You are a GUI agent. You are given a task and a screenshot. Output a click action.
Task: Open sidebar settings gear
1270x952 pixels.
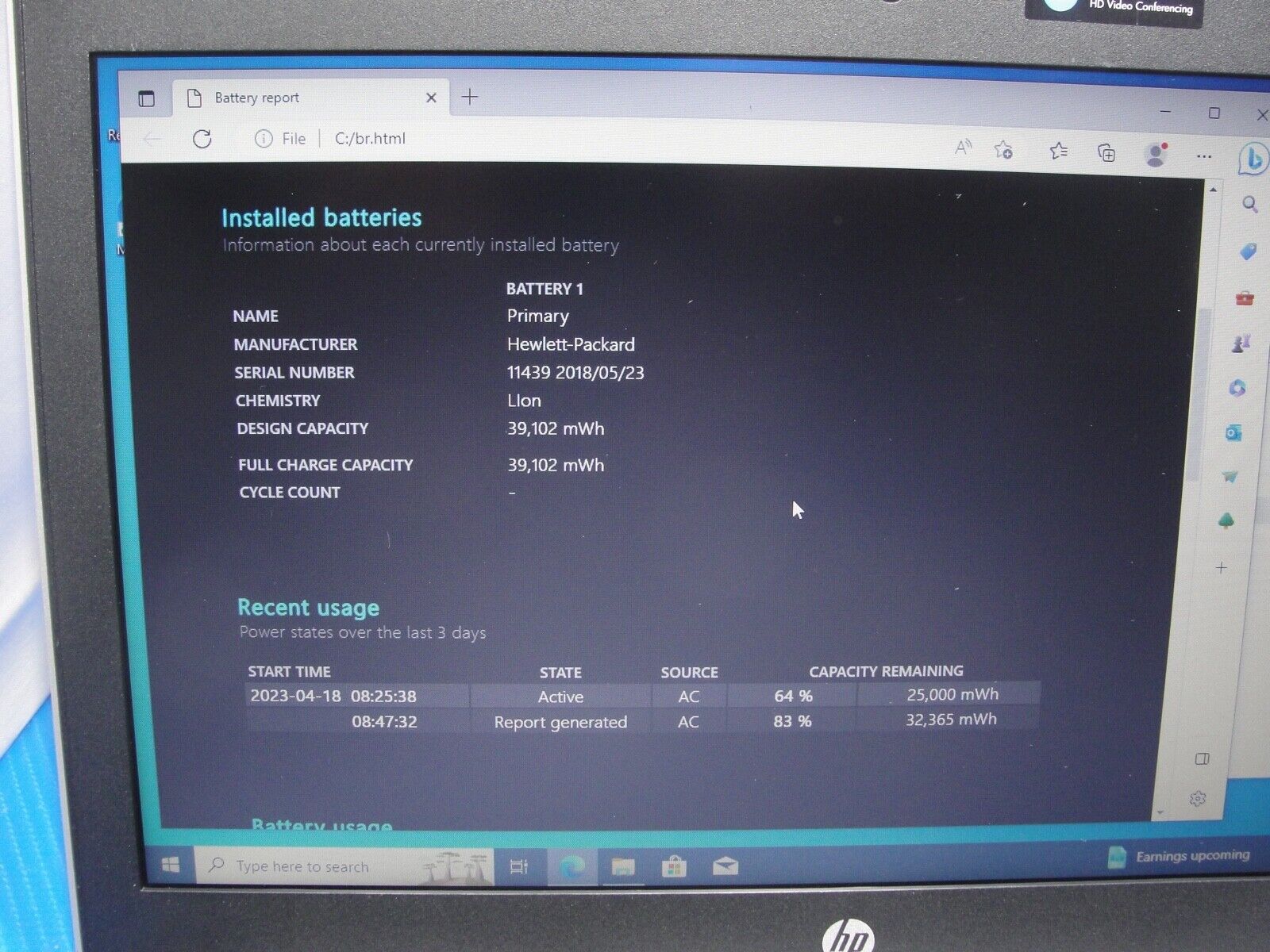coord(1199,799)
